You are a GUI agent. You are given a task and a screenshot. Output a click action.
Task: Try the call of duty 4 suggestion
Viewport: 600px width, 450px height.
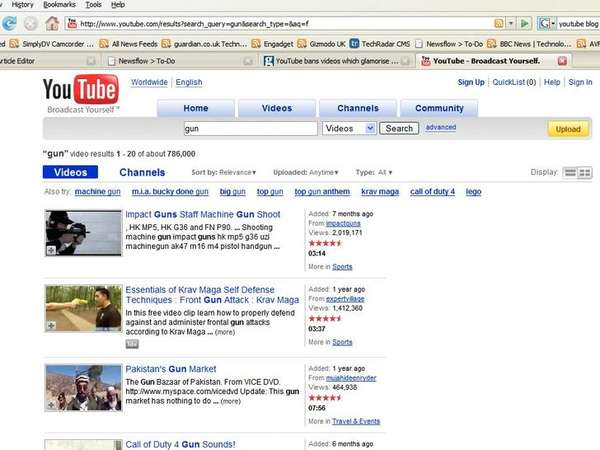coord(432,192)
